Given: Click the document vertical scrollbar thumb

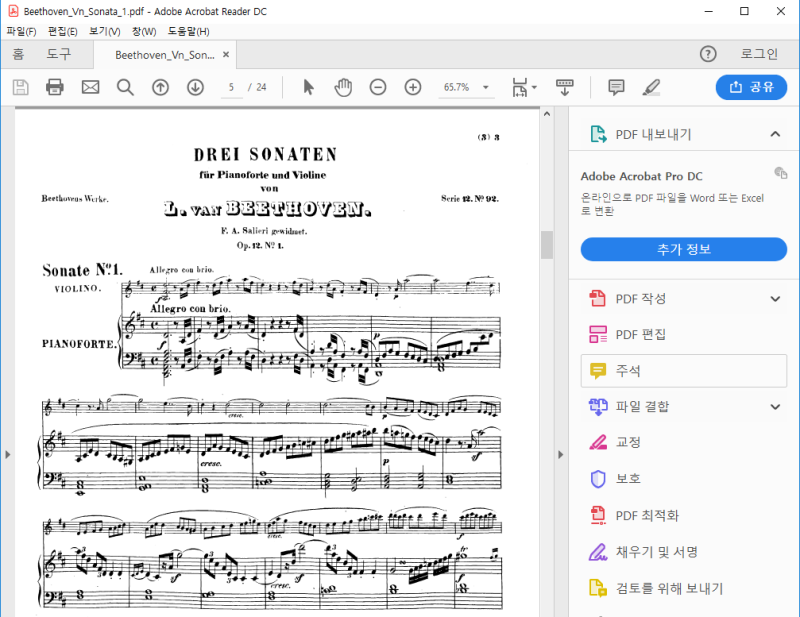Looking at the screenshot, I should 547,245.
